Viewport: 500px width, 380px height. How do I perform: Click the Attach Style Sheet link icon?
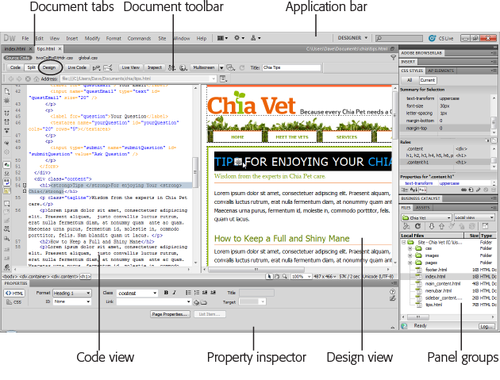[464, 190]
